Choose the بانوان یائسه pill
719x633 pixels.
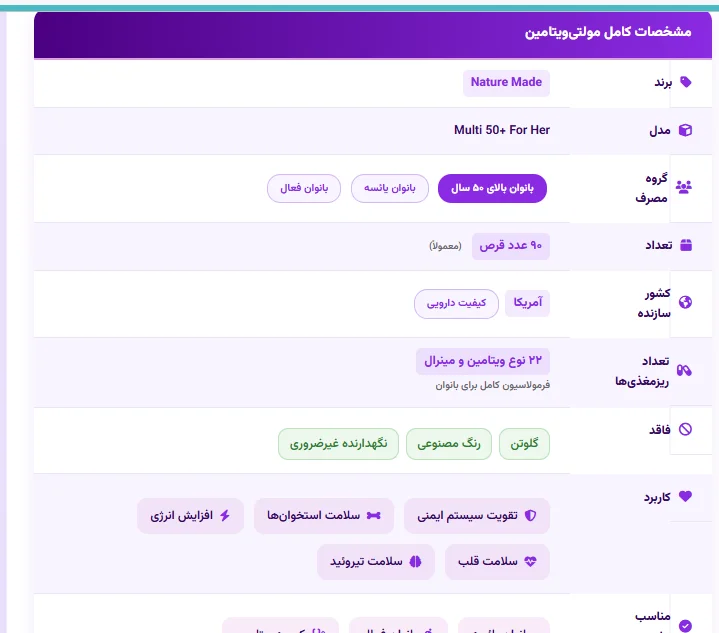[x=390, y=189]
